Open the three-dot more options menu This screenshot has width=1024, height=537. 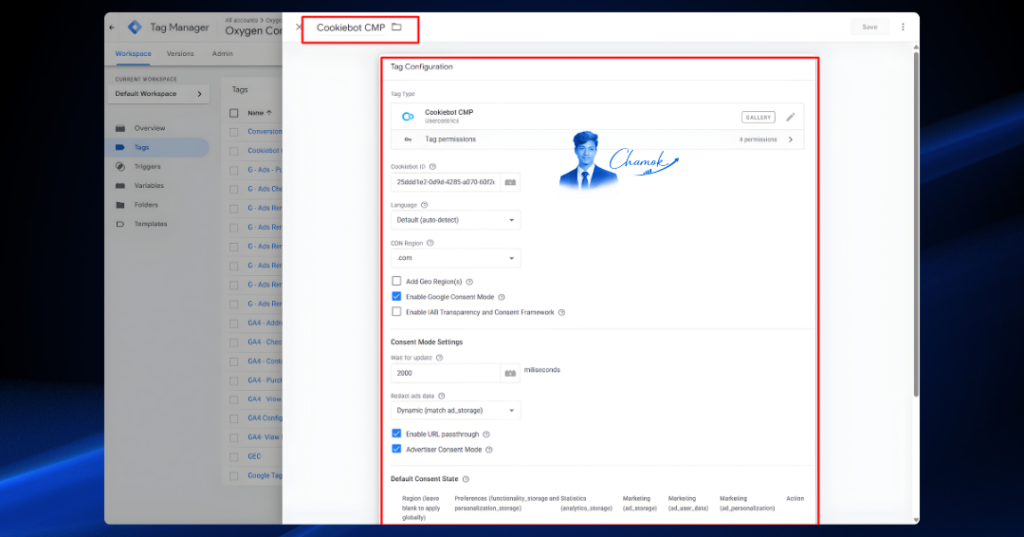[903, 27]
